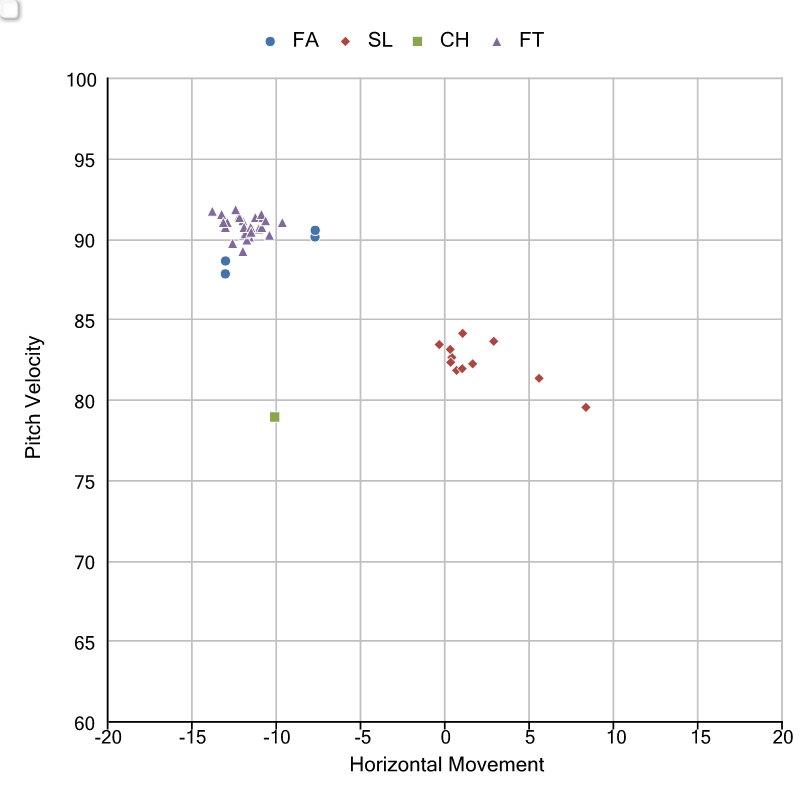Click the second-rightmost red diamond point

tap(539, 378)
